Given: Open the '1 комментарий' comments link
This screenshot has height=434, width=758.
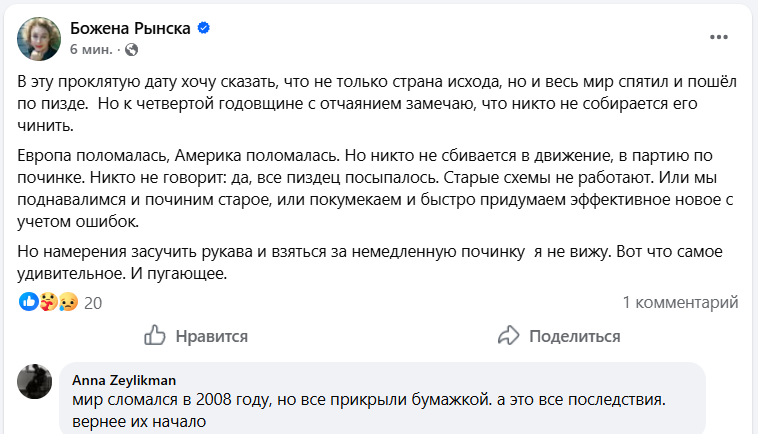Looking at the screenshot, I should pyautogui.click(x=680, y=301).
